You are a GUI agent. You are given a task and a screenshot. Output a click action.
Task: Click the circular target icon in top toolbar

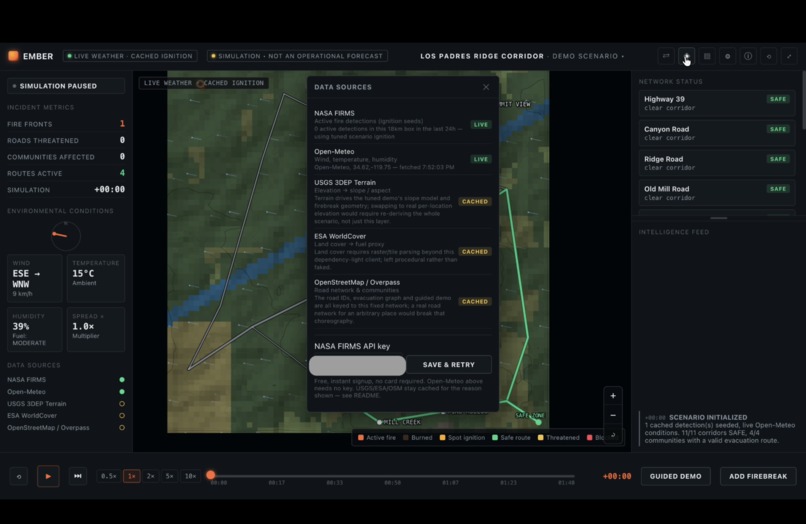(x=728, y=56)
